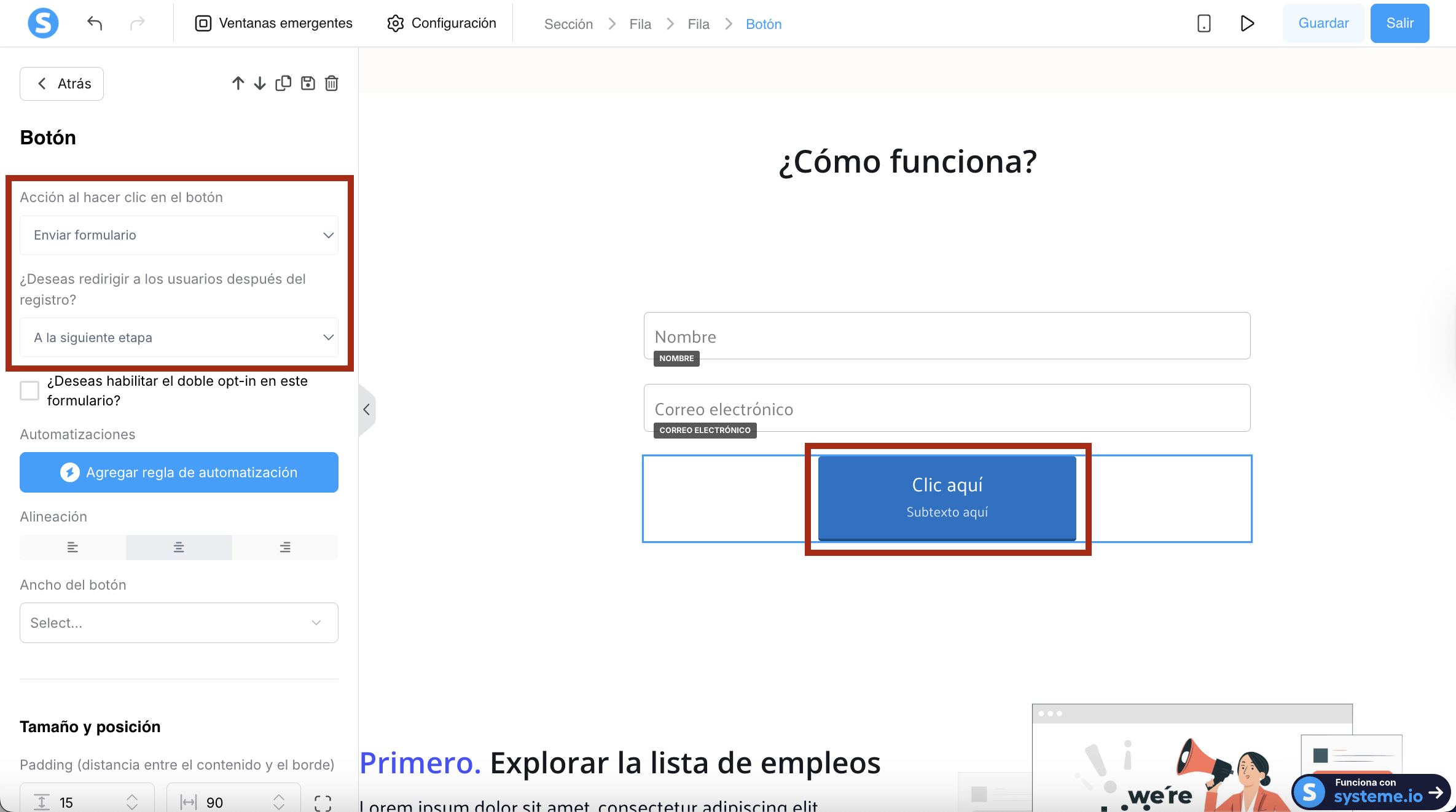Collapse the left sidebar panel handle
This screenshot has width=1456, height=812.
[367, 410]
